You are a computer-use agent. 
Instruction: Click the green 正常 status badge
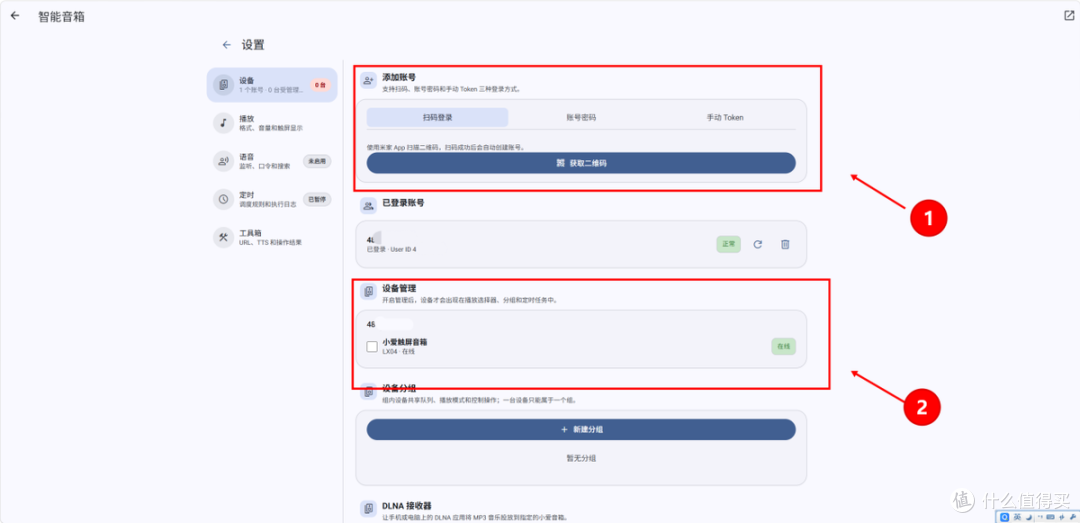(728, 244)
